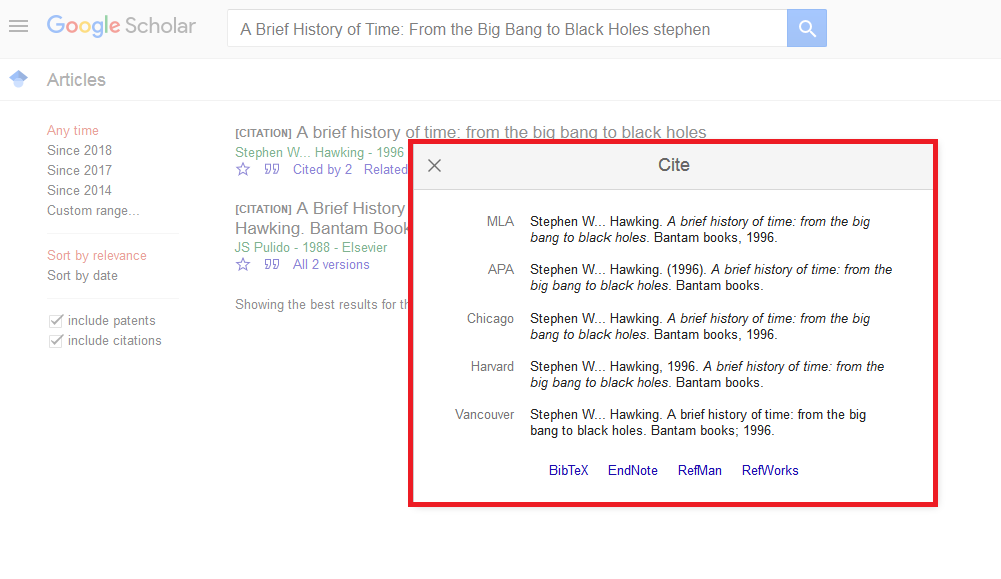
Task: Filter results Since 2014
Action: [79, 190]
